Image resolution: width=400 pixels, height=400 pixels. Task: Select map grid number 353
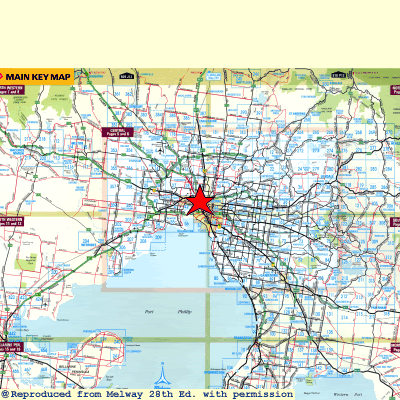click(114, 151)
